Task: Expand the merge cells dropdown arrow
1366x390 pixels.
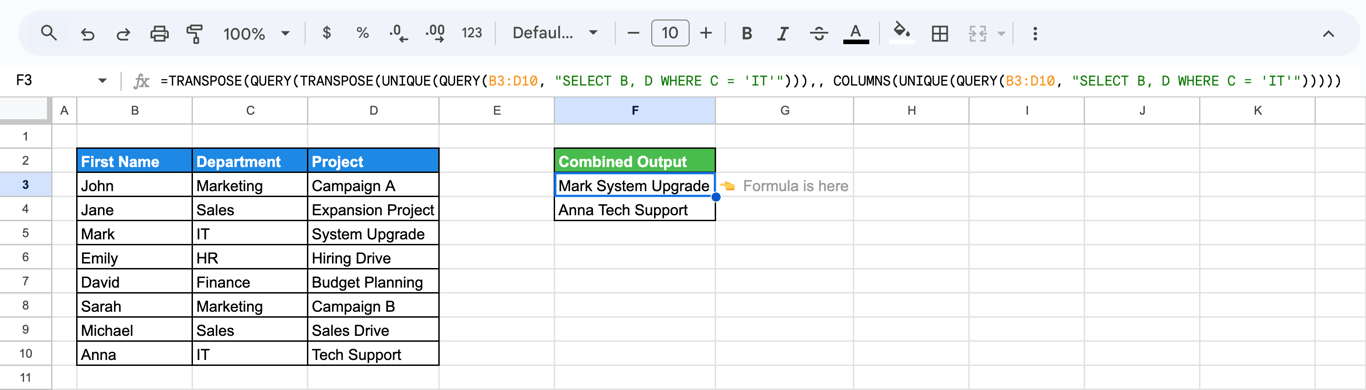Action: coord(1001,34)
